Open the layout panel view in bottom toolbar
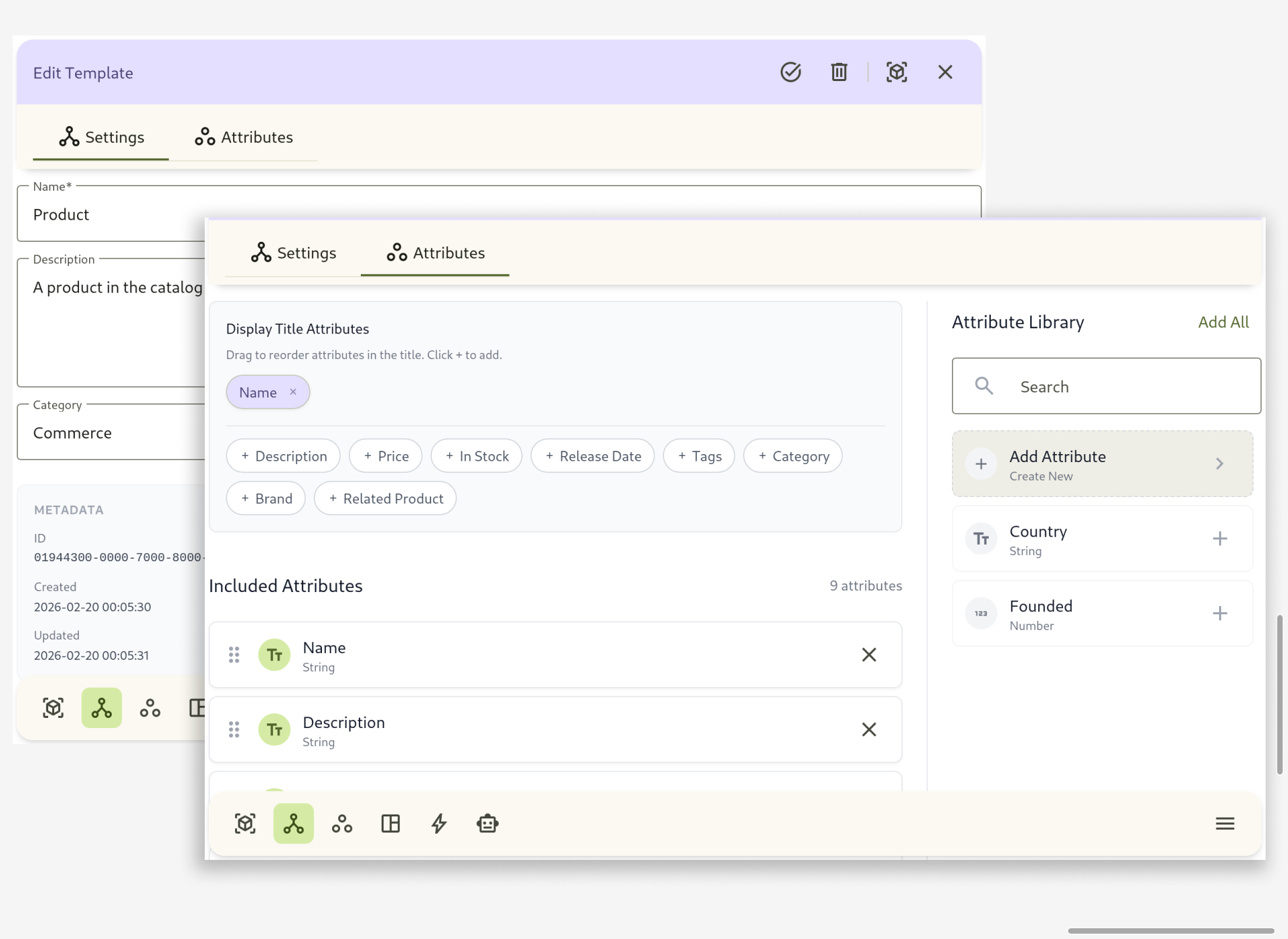1288x939 pixels. (x=390, y=823)
